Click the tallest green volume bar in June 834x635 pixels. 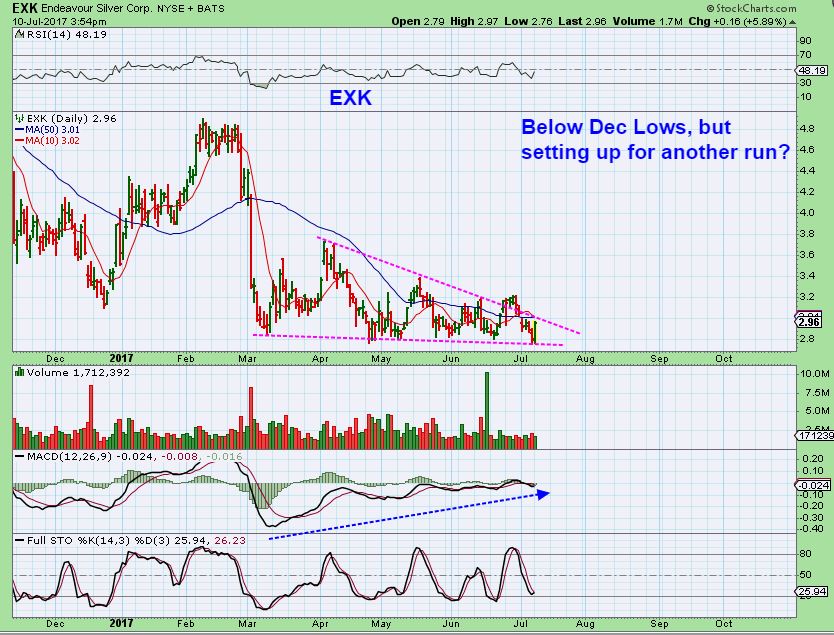click(x=486, y=411)
